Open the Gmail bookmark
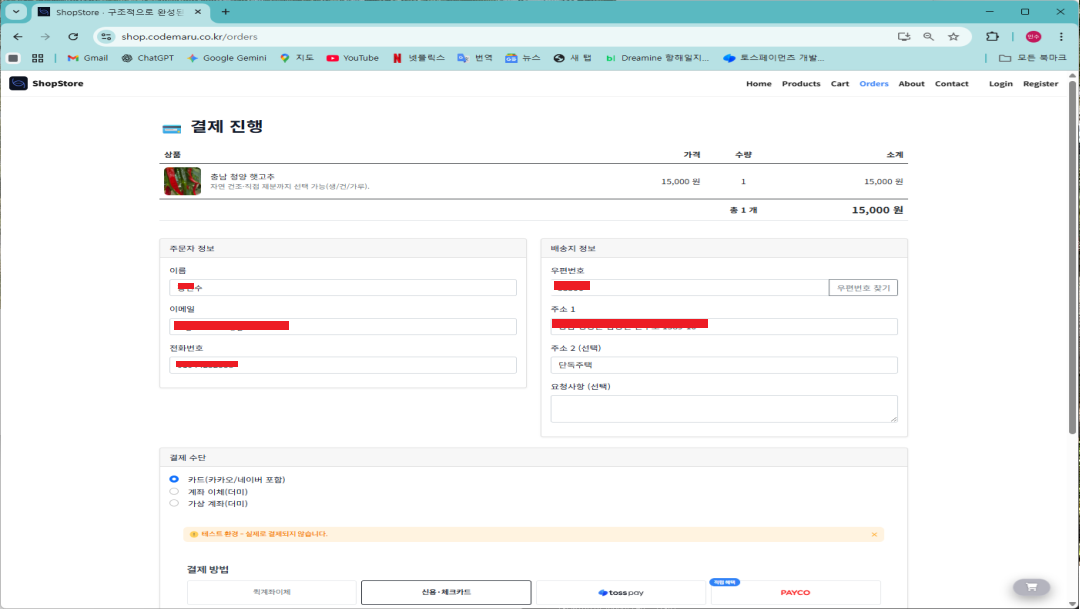The width and height of the screenshot is (1080, 609). (x=87, y=58)
